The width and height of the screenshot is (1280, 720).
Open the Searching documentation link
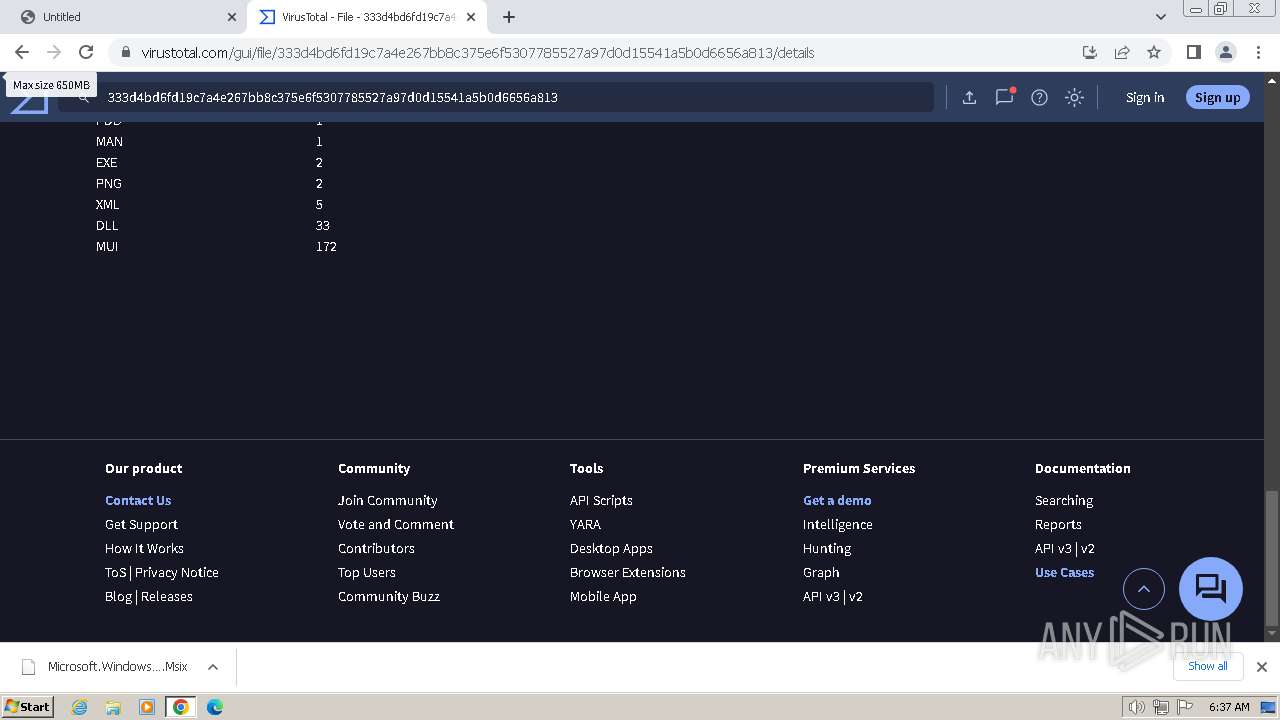1064,500
